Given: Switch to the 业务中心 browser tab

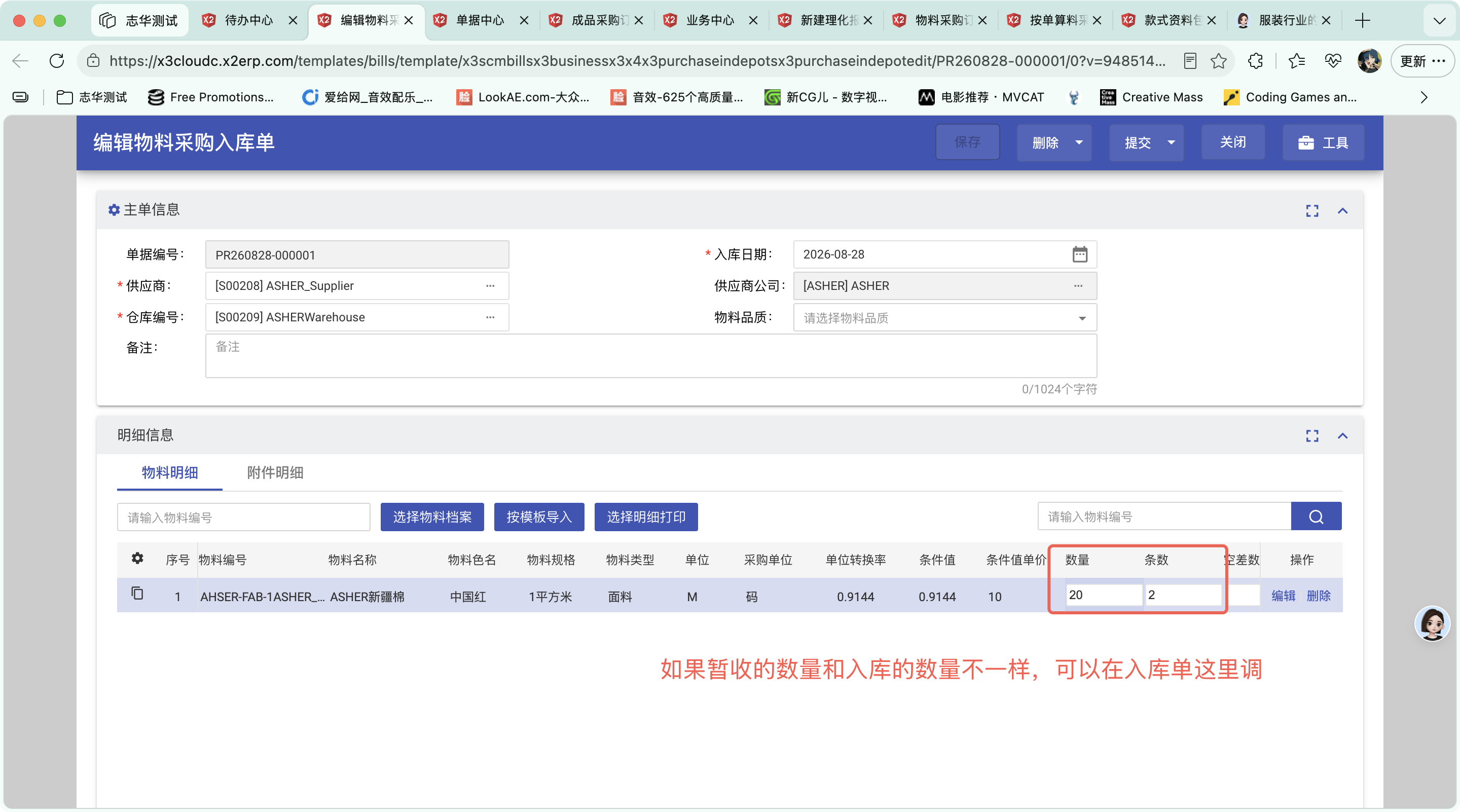Looking at the screenshot, I should (x=711, y=20).
